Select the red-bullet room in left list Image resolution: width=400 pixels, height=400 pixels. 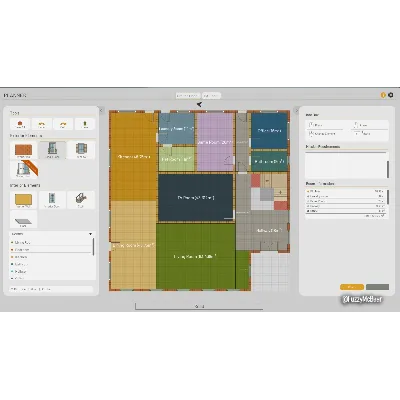click(52, 250)
